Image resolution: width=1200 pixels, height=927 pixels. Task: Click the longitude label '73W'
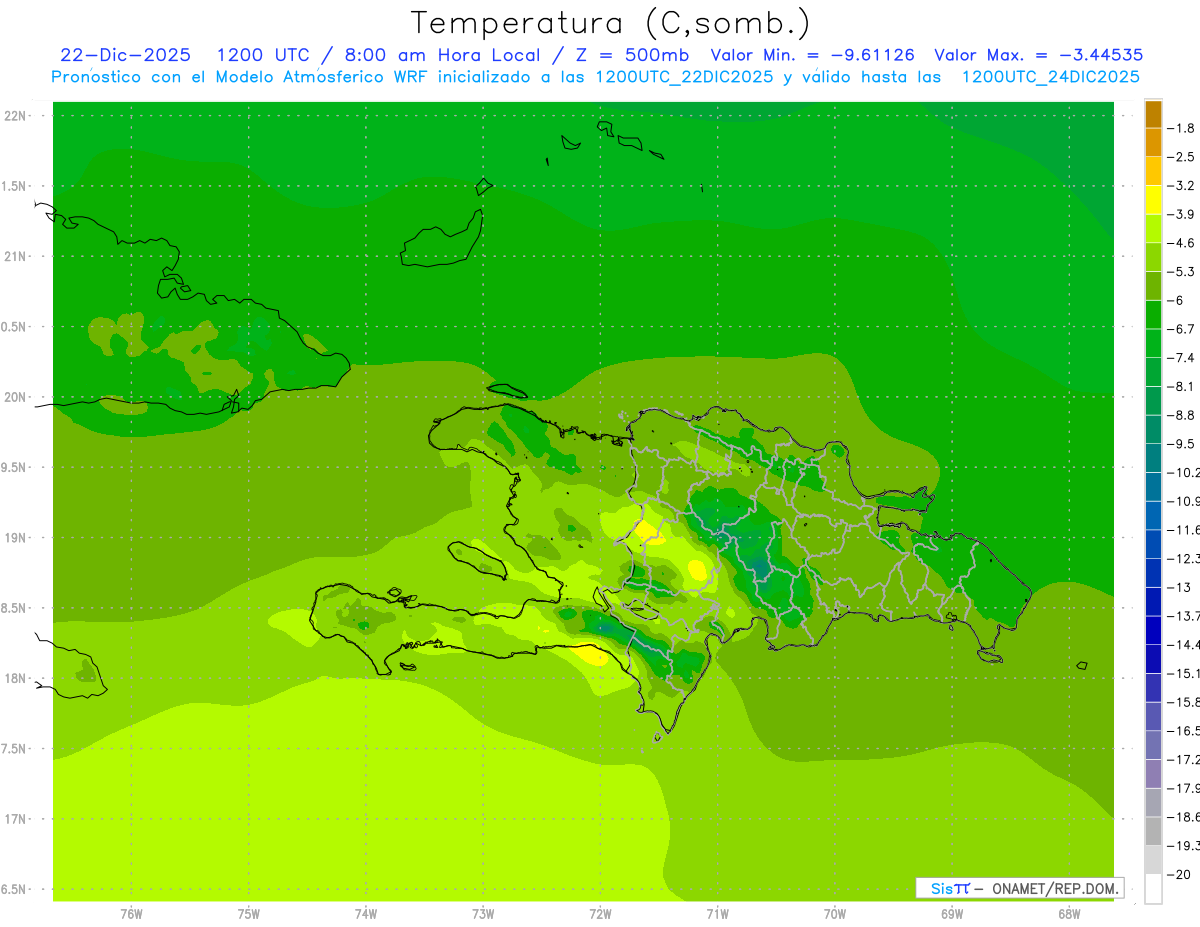[x=483, y=913]
